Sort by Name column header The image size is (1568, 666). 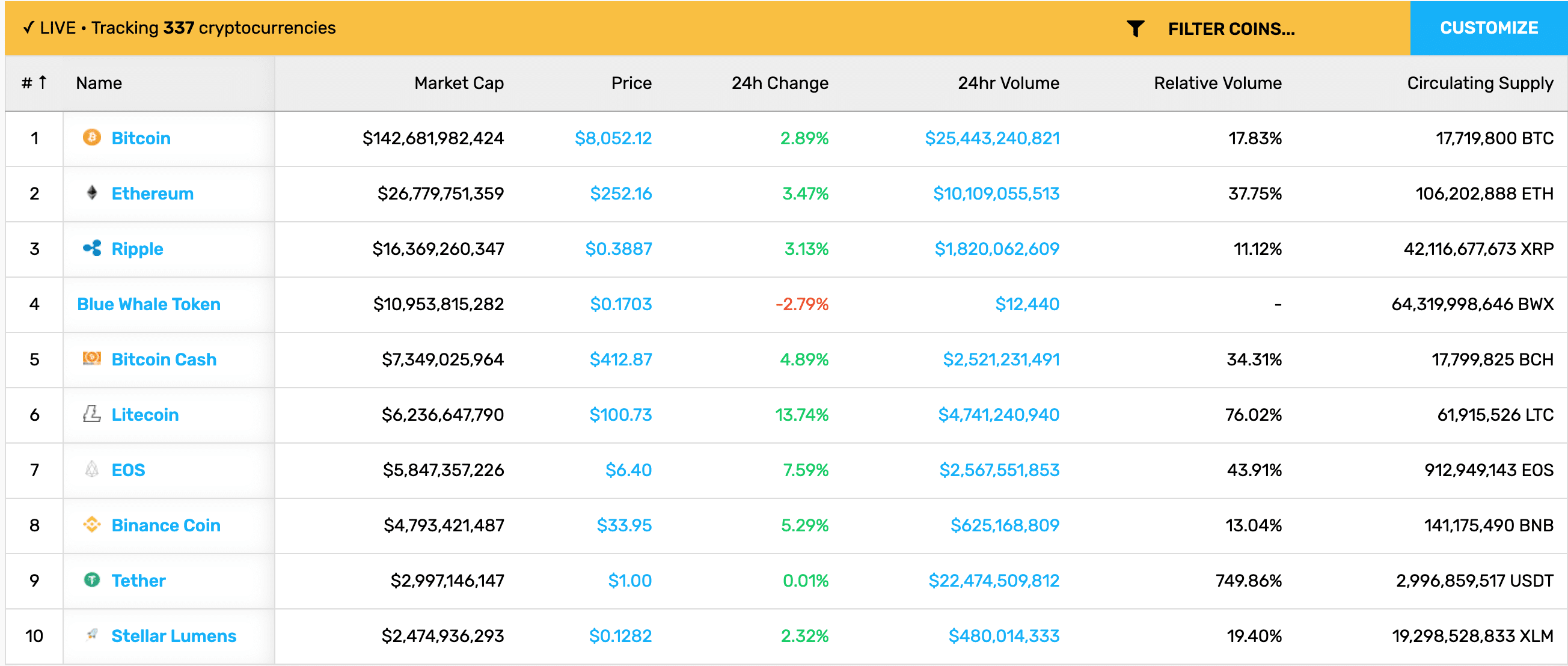point(99,83)
